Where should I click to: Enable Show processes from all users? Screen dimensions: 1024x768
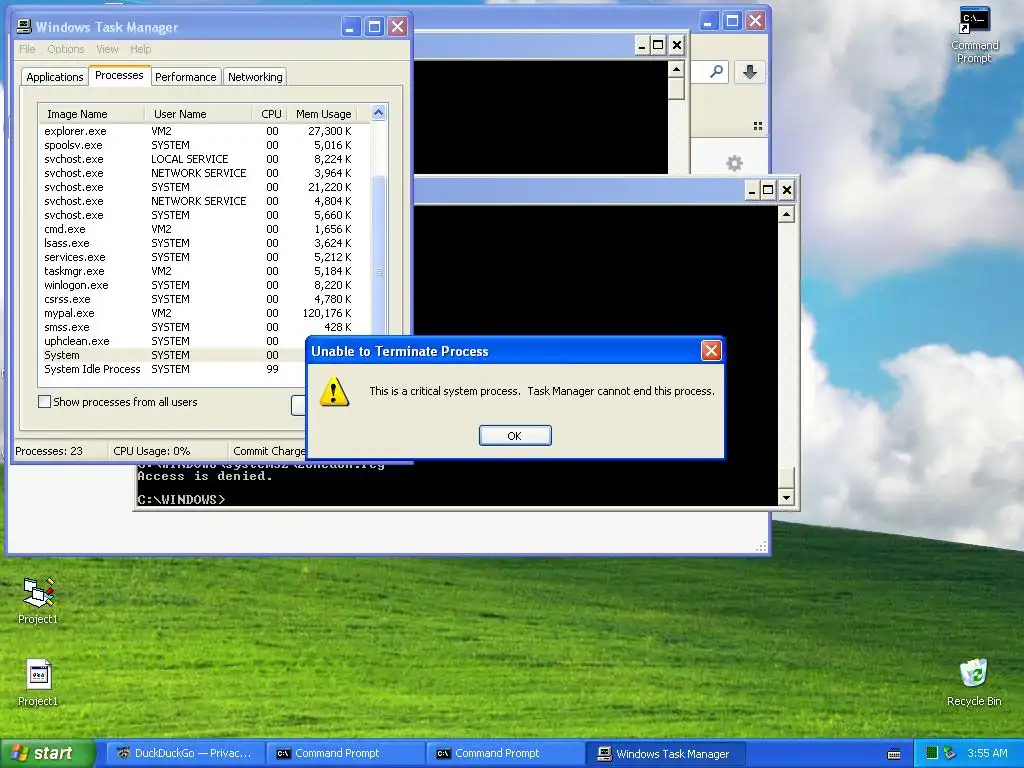[x=44, y=402]
